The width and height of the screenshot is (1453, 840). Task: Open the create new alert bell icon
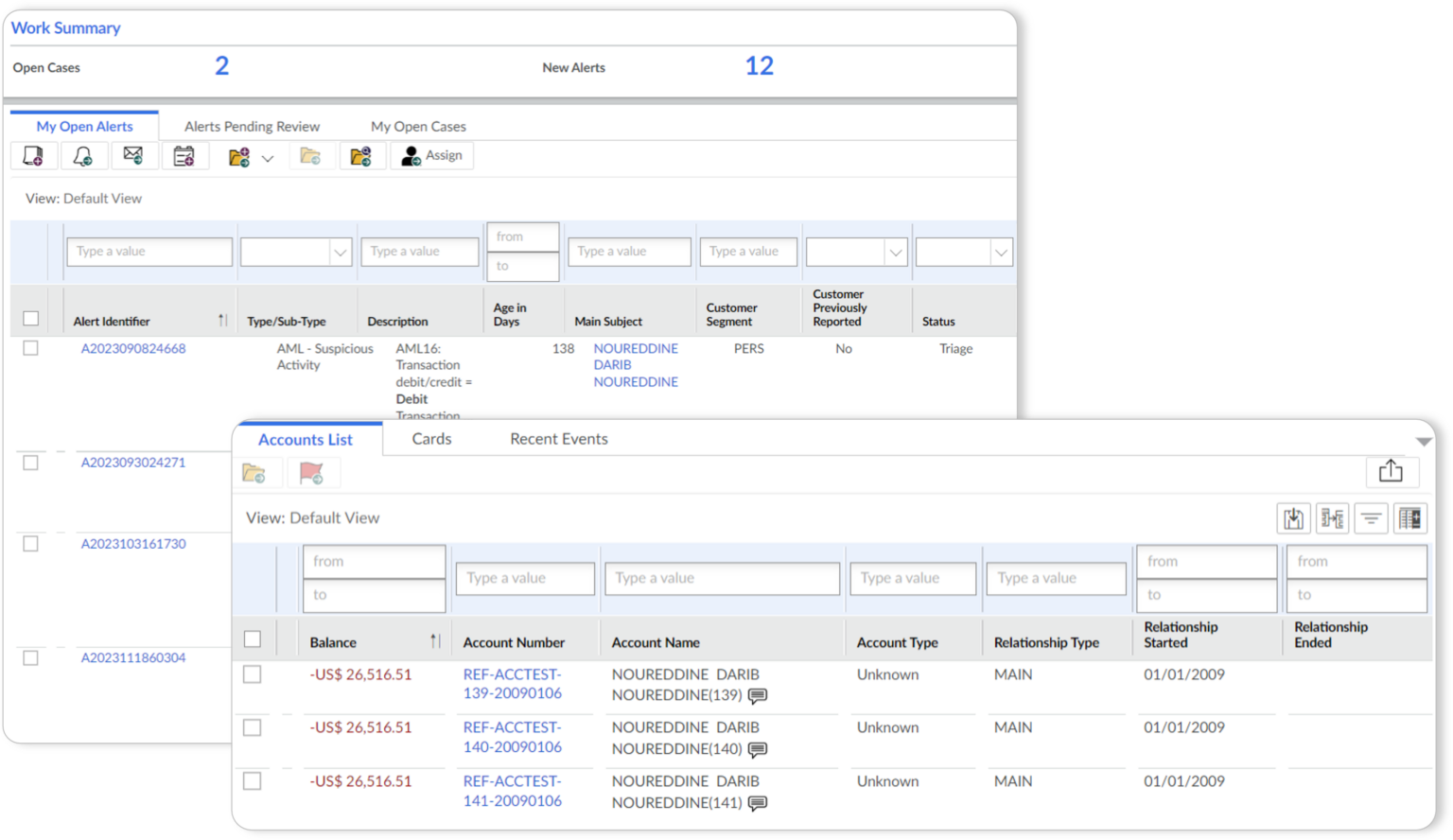coord(84,155)
